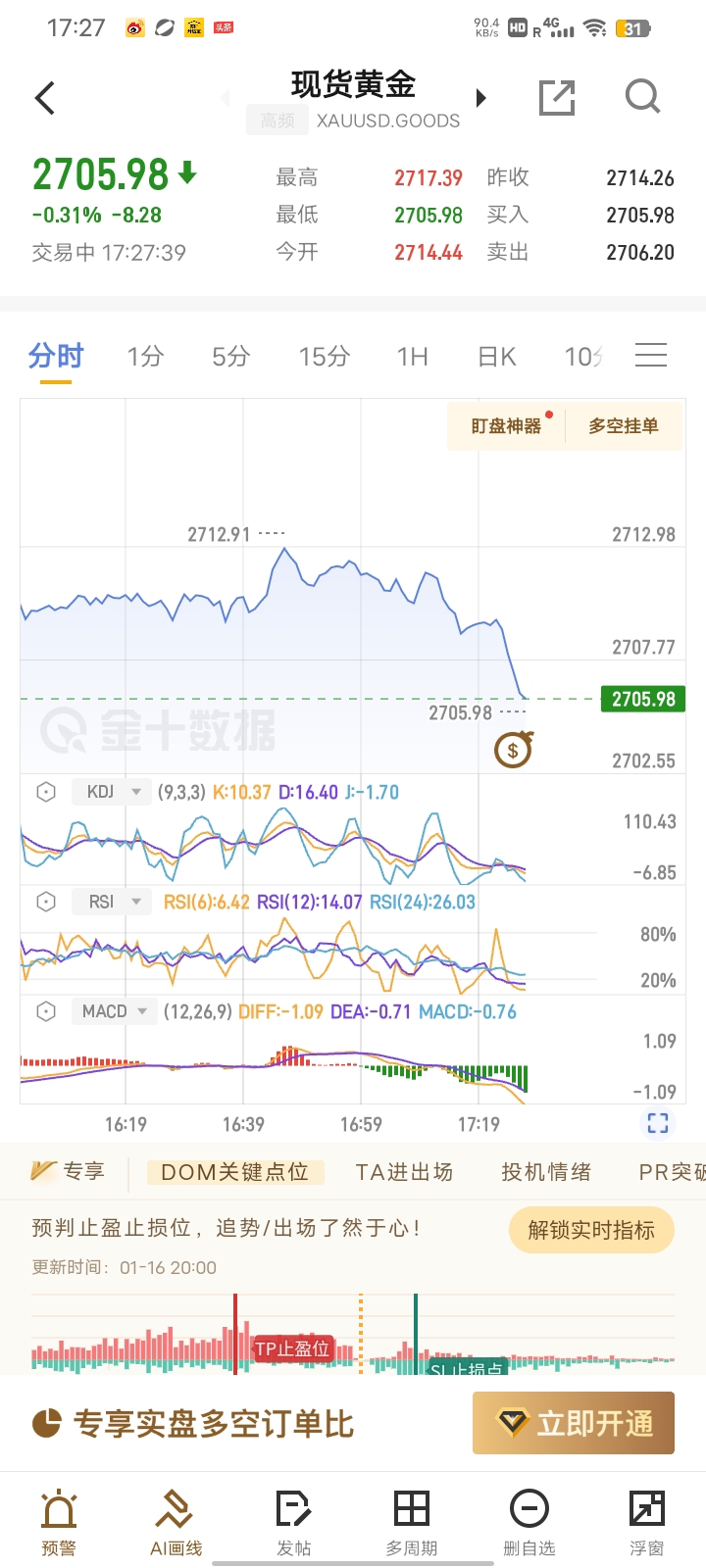Remove from watchlist with 删自选
Viewport: 706px width, 1568px height.
tap(529, 1521)
